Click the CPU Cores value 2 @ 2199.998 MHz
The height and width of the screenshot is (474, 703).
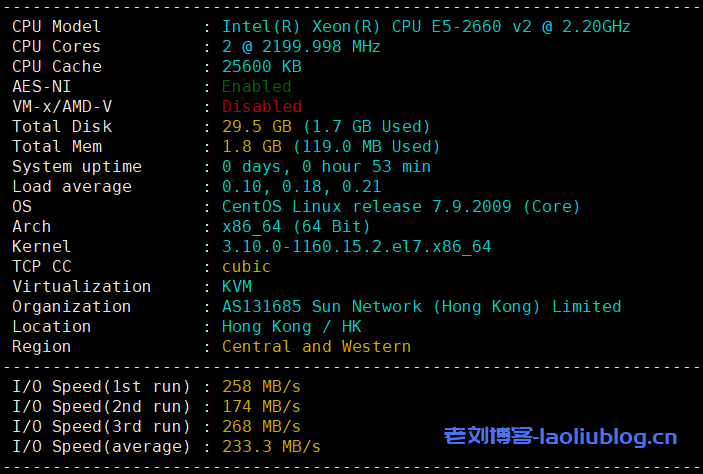coord(301,47)
